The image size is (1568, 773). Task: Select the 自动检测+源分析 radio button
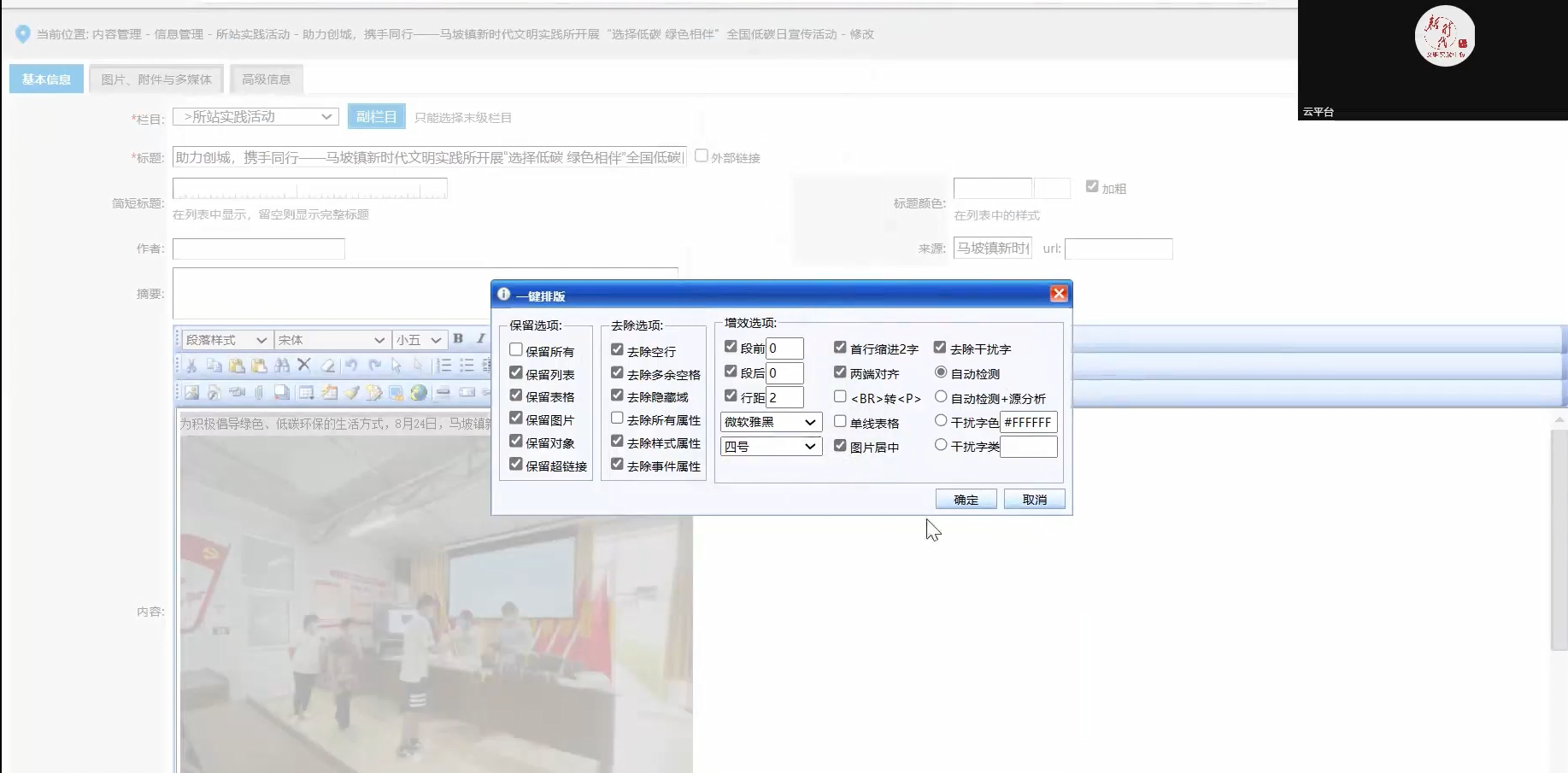coord(941,397)
